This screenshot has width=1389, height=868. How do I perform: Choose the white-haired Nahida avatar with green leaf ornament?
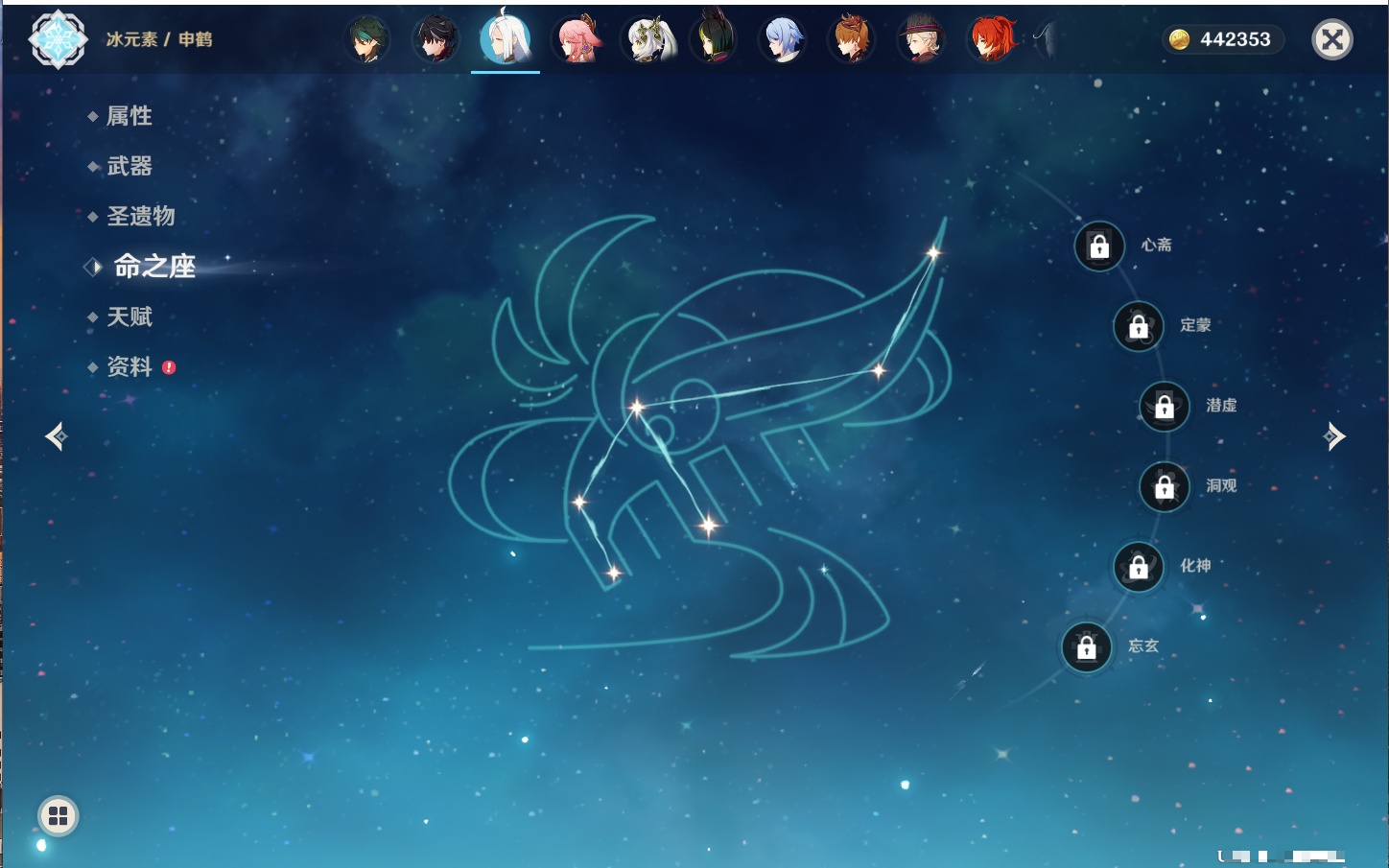point(646,40)
